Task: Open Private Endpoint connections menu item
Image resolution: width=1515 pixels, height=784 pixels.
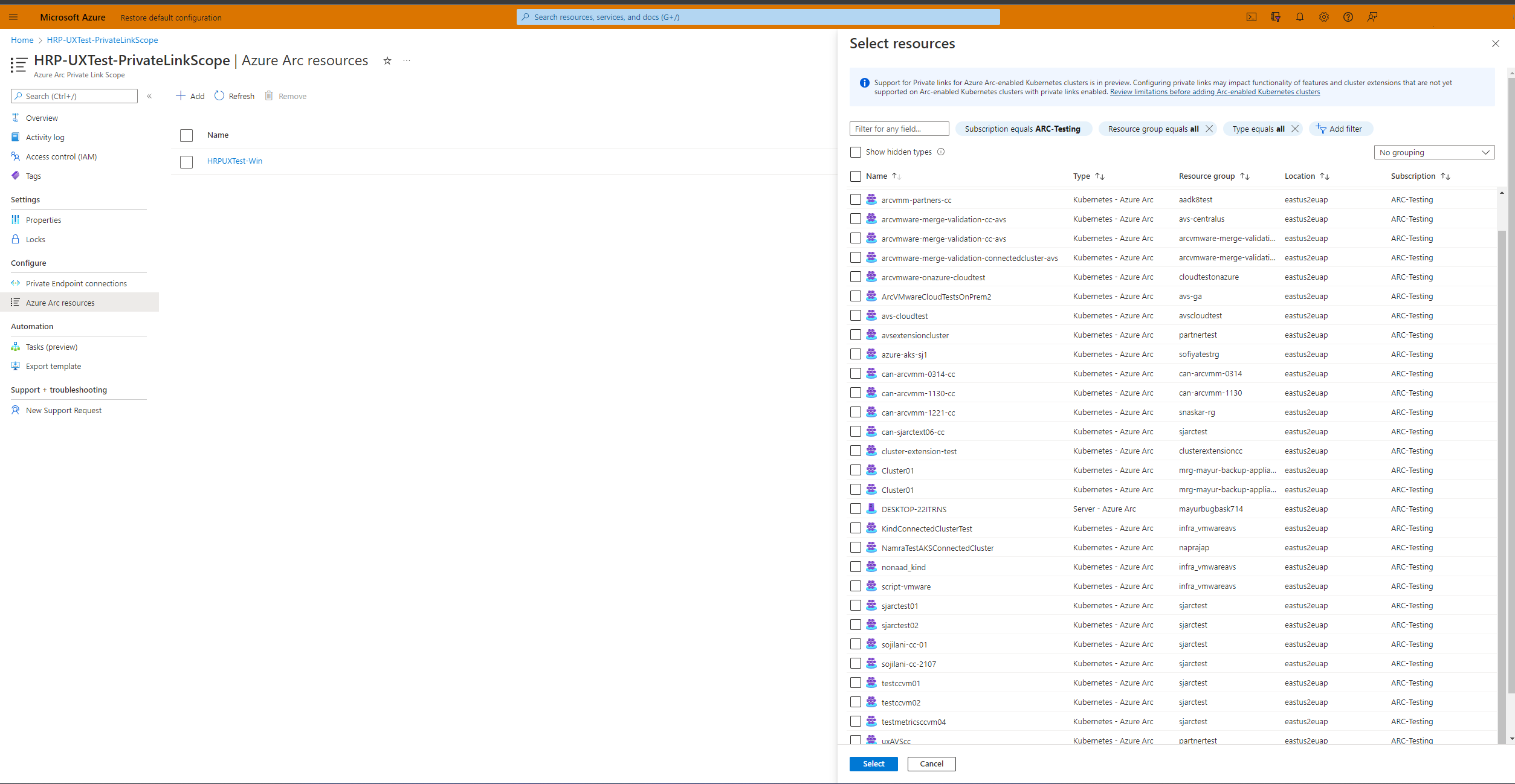Action: click(76, 283)
